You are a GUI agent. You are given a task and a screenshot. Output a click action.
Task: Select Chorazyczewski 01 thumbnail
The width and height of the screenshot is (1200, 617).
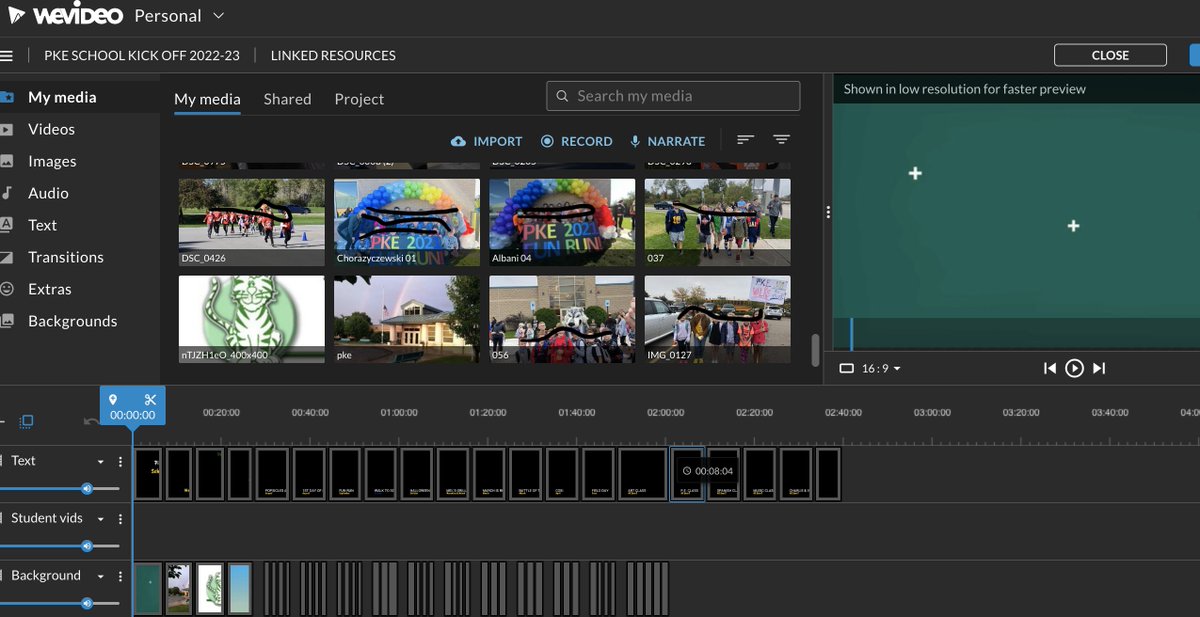(407, 222)
